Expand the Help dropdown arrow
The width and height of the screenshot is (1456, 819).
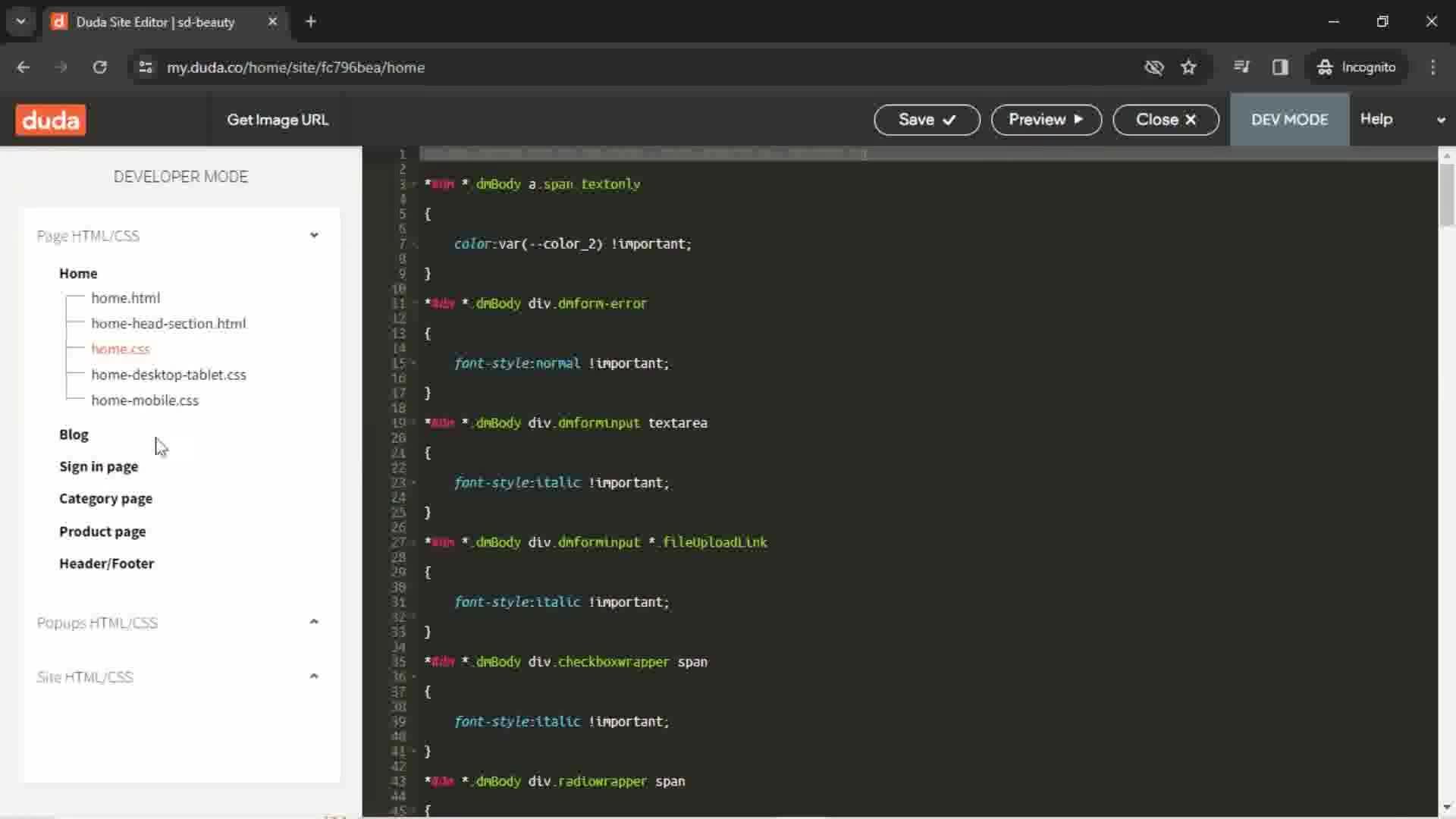(1441, 120)
